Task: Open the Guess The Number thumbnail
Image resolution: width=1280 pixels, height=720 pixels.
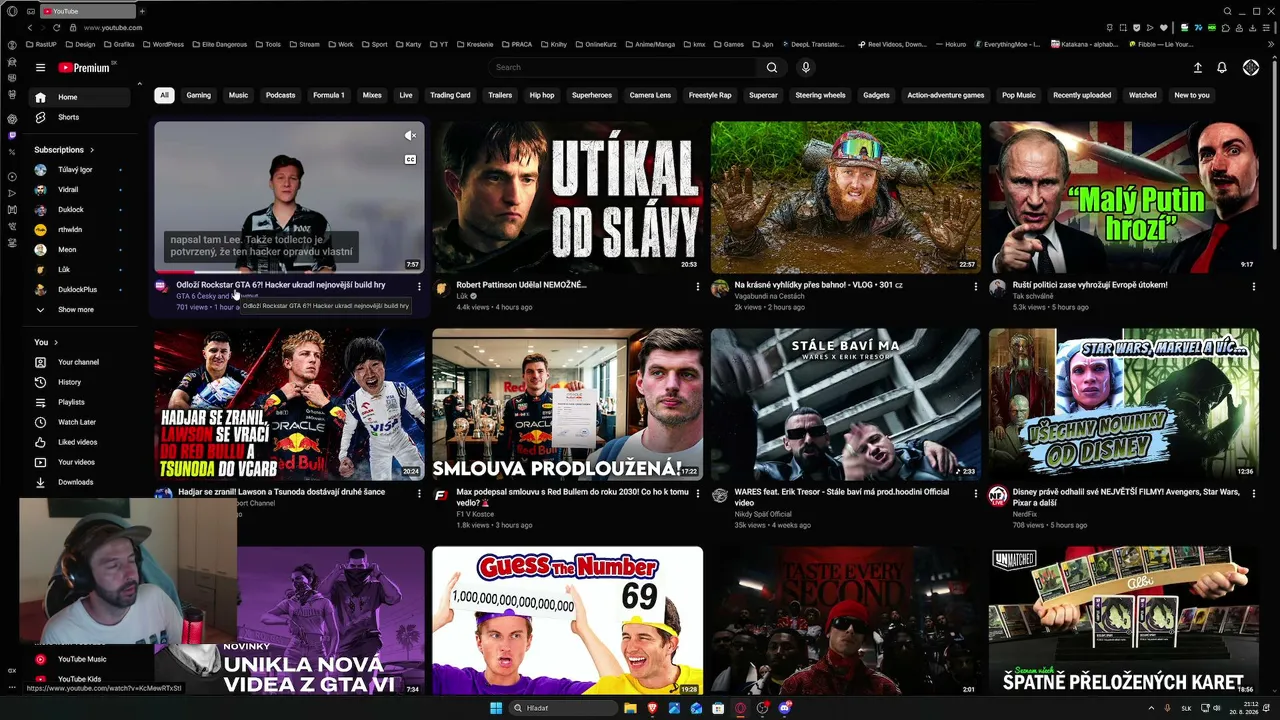Action: pos(568,620)
